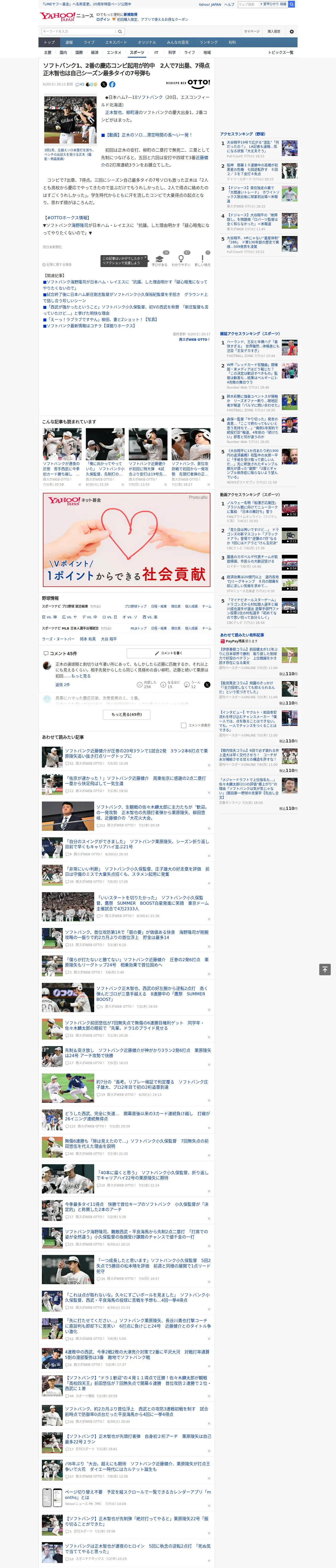Share the article on X

(103, 85)
